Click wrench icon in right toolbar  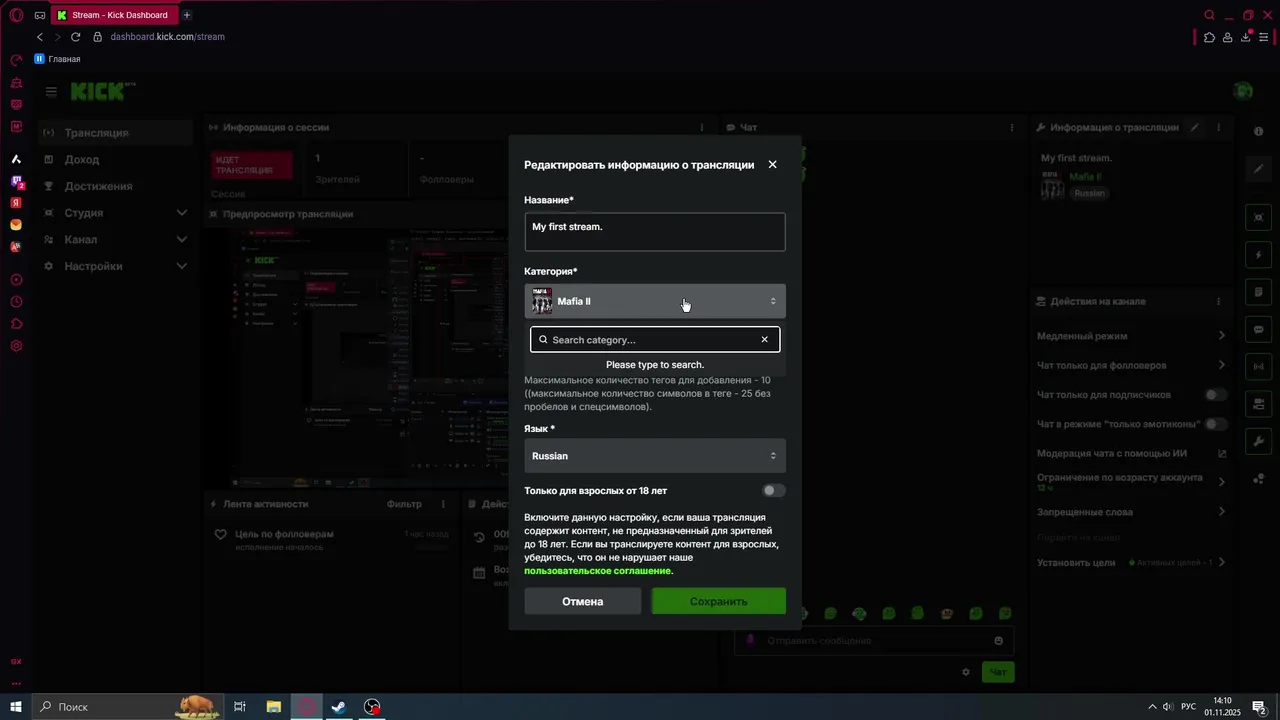pyautogui.click(x=1259, y=441)
